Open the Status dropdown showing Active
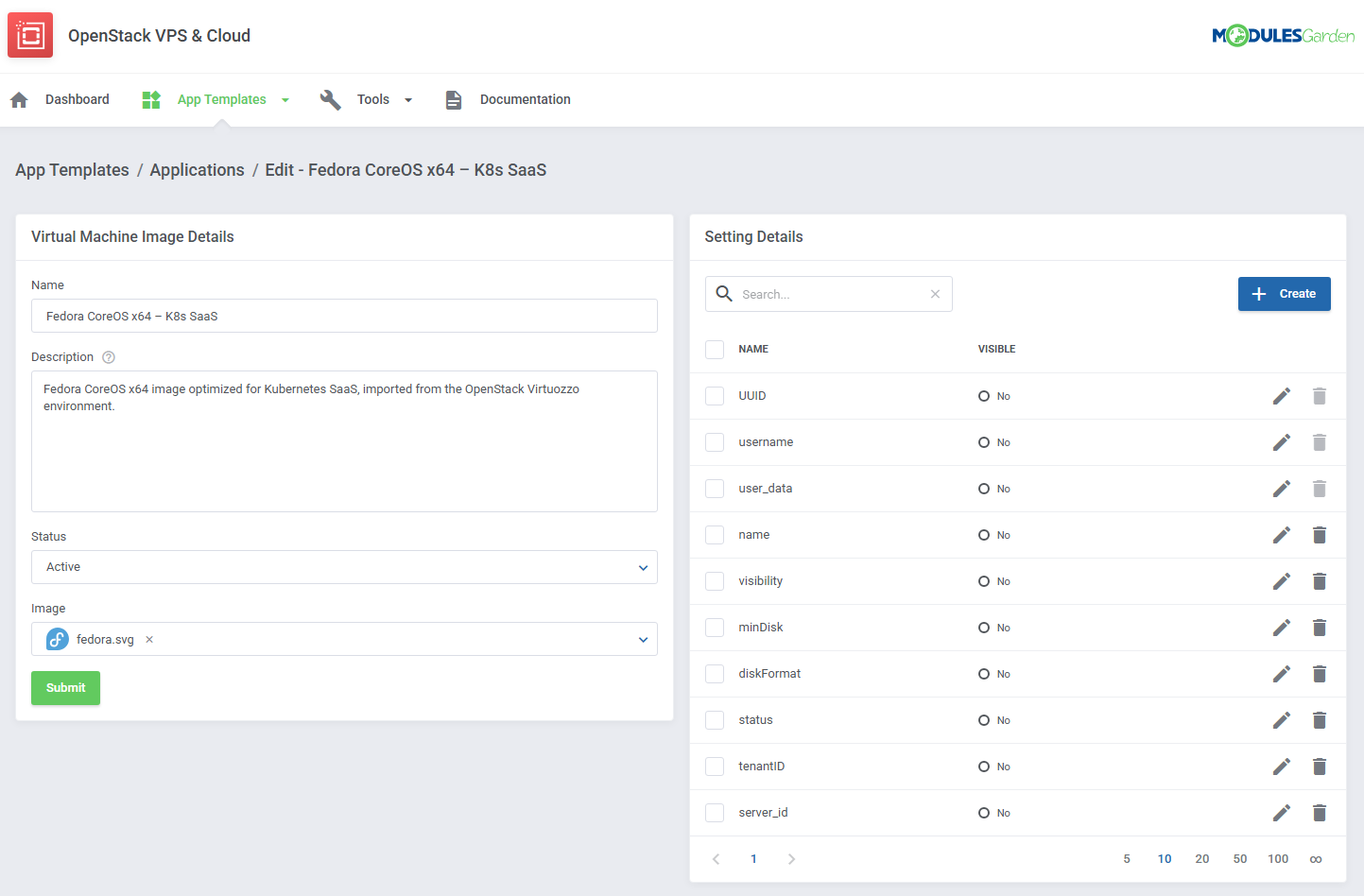The height and width of the screenshot is (896, 1364). pyautogui.click(x=344, y=567)
